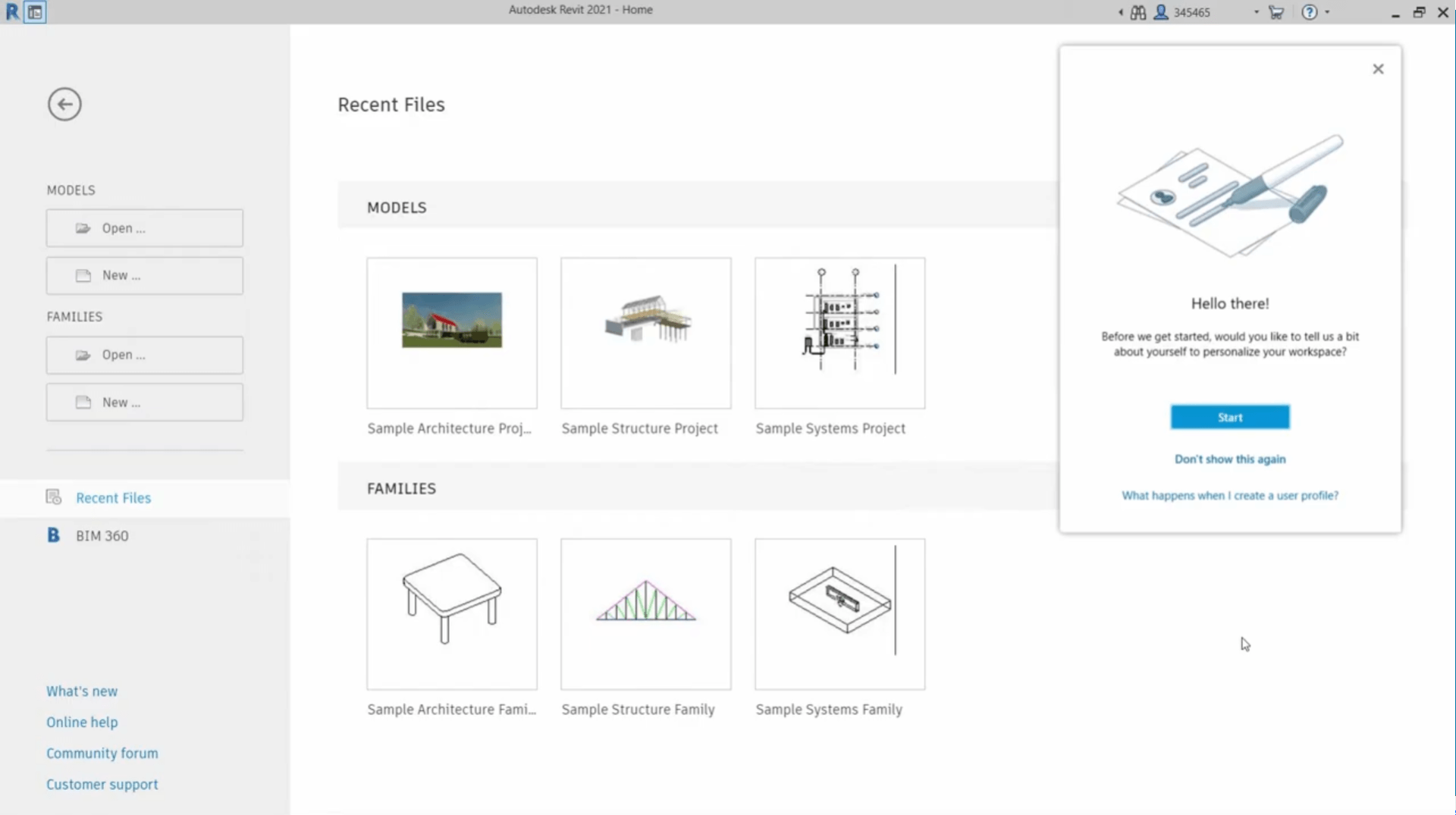The width and height of the screenshot is (1456, 815).
Task: Click Open under Models
Action: point(145,228)
